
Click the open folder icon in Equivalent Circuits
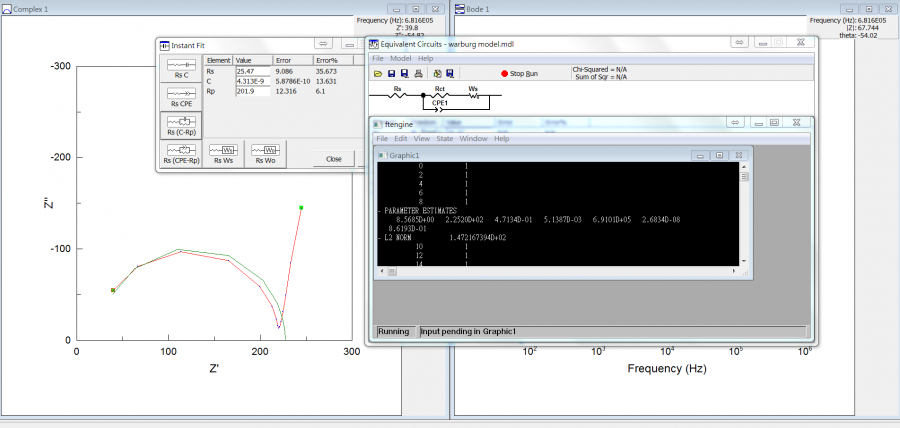(x=378, y=74)
